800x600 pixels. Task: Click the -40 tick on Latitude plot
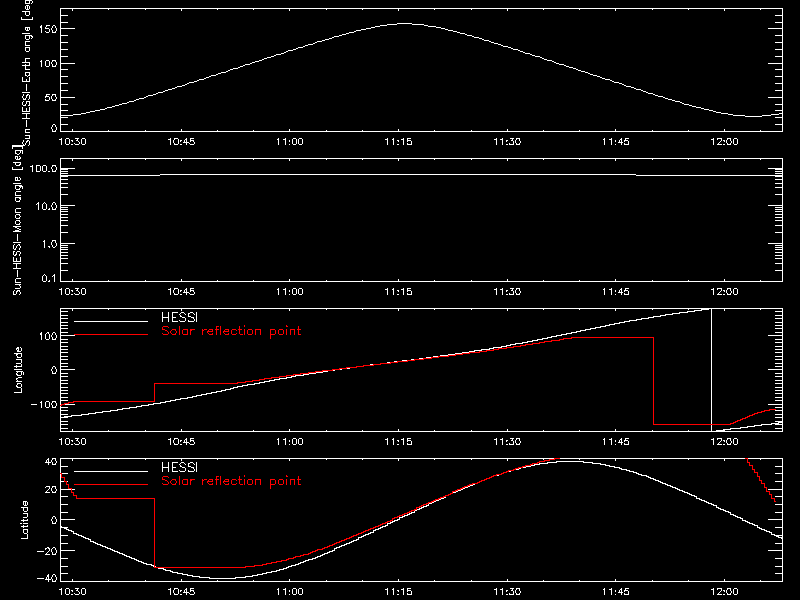(x=47, y=579)
